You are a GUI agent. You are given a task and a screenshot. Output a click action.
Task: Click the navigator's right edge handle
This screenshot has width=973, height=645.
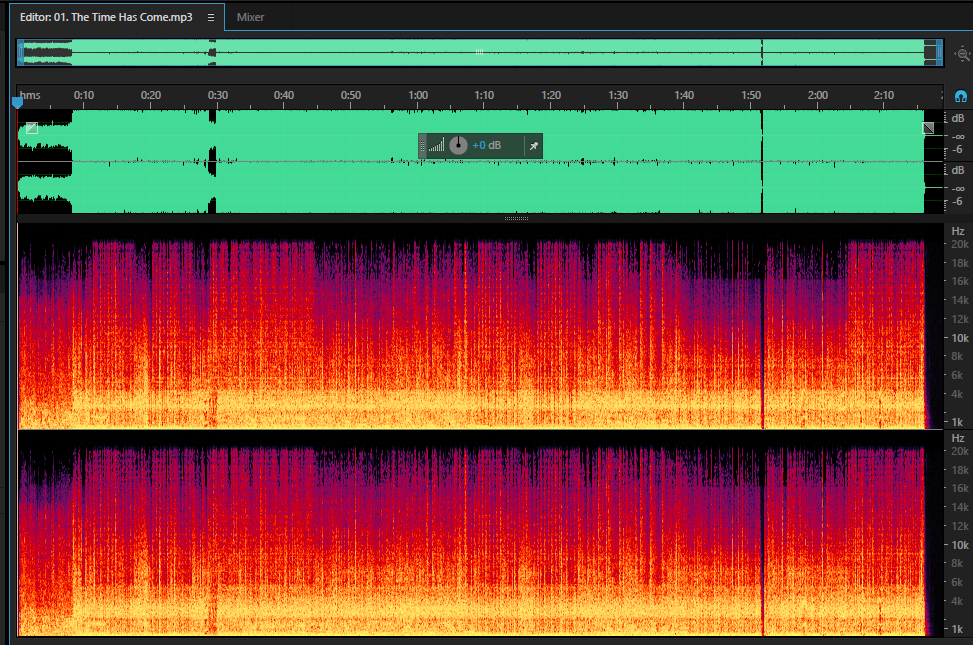[x=939, y=53]
